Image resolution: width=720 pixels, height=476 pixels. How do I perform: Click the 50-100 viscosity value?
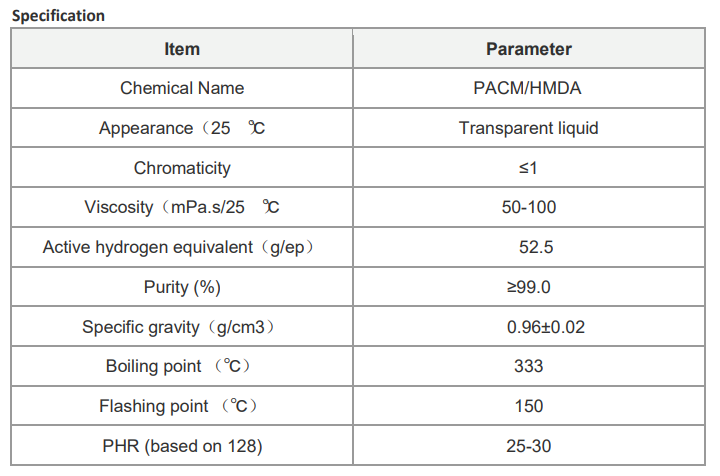528,207
